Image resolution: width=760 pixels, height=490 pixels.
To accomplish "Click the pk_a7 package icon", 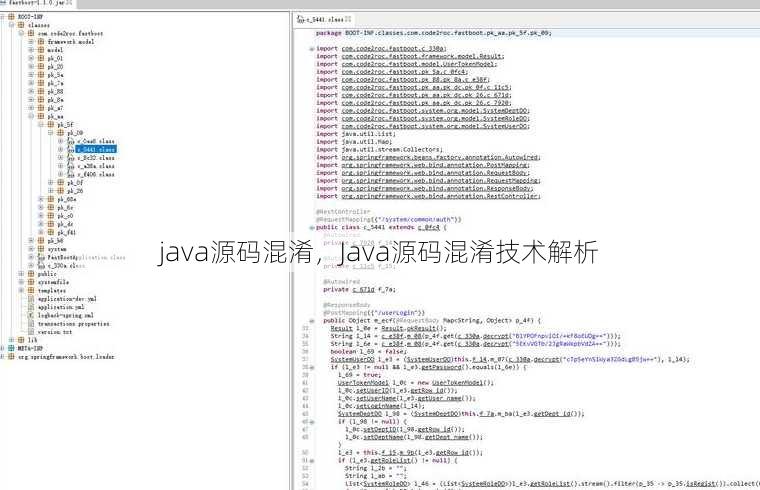I will (x=41, y=108).
